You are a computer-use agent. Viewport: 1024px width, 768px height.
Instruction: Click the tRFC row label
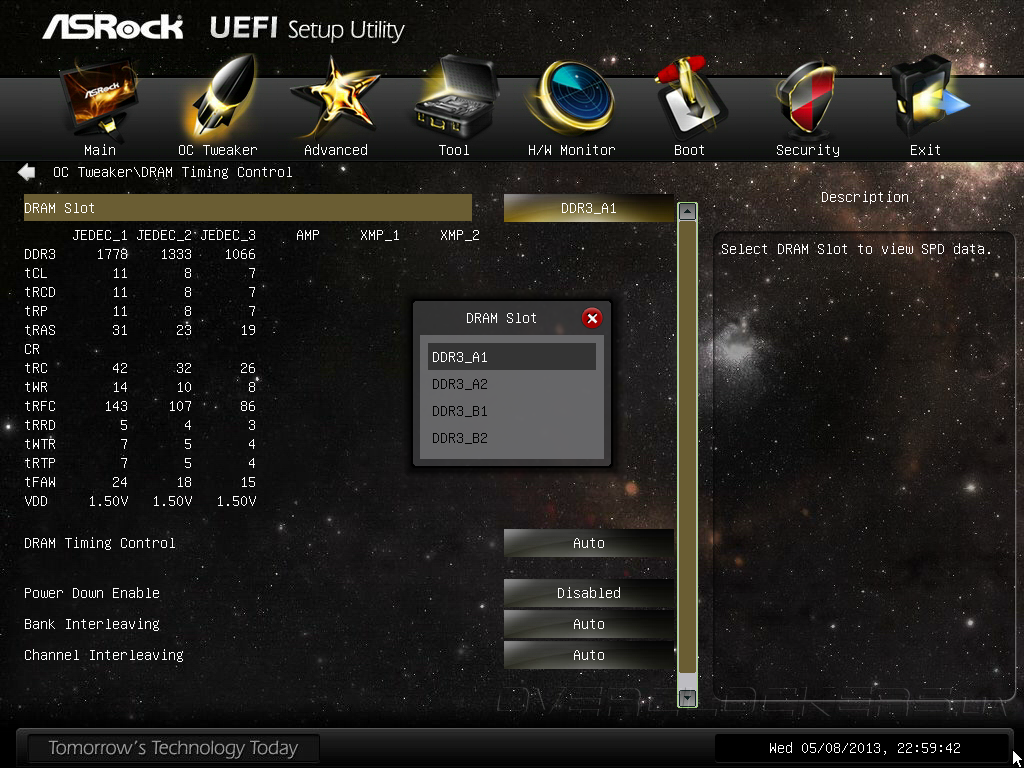[40, 406]
